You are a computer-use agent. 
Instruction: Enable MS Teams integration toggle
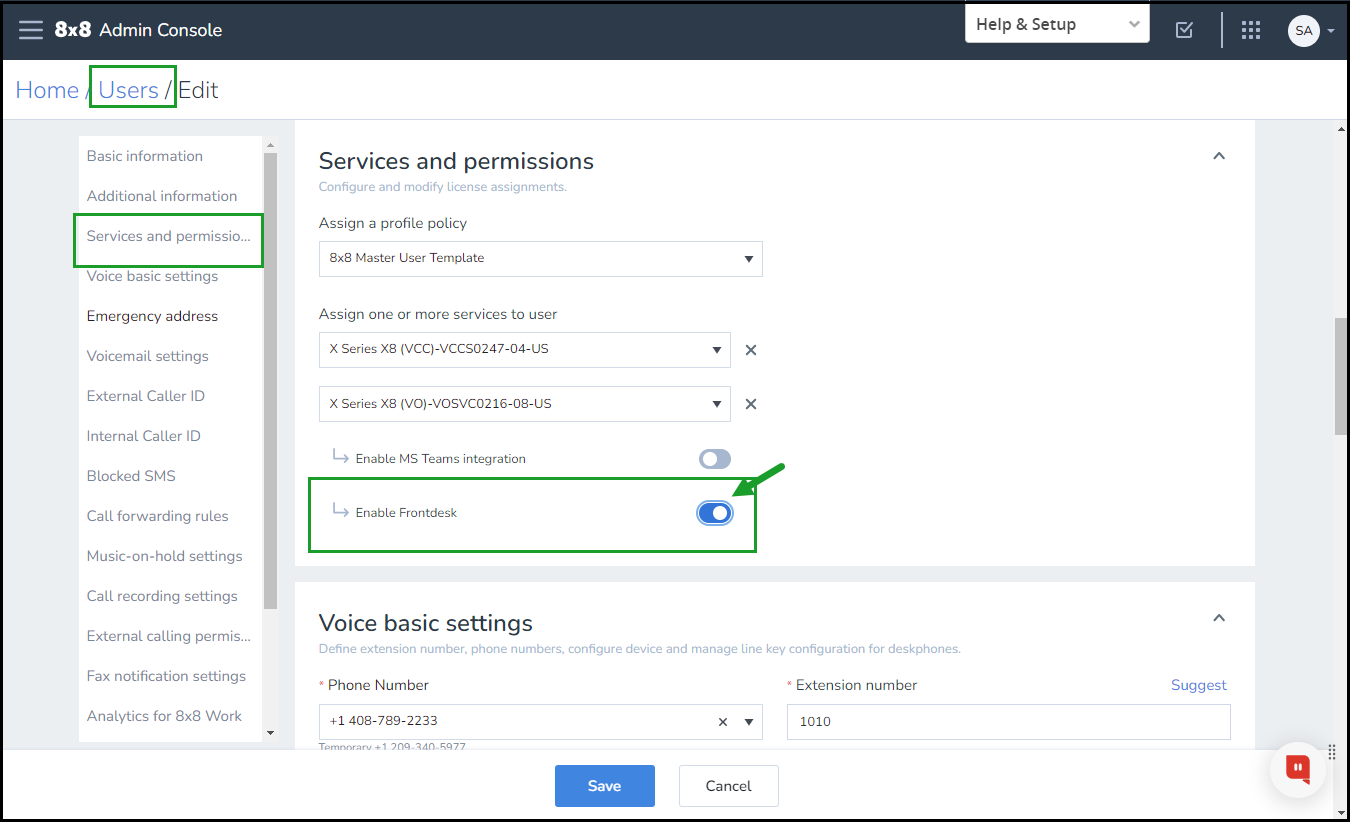[715, 459]
